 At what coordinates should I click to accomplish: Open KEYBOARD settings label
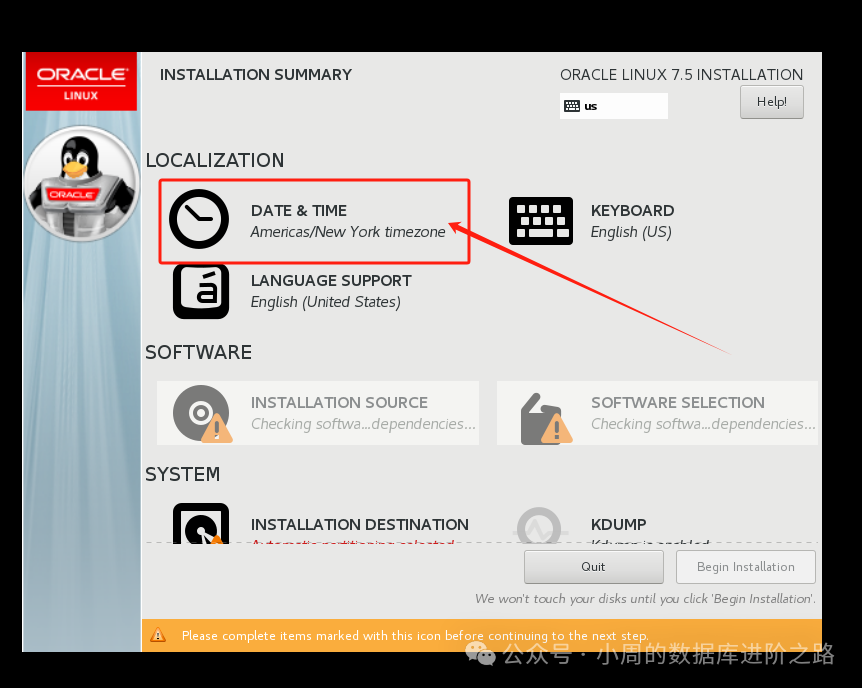632,211
